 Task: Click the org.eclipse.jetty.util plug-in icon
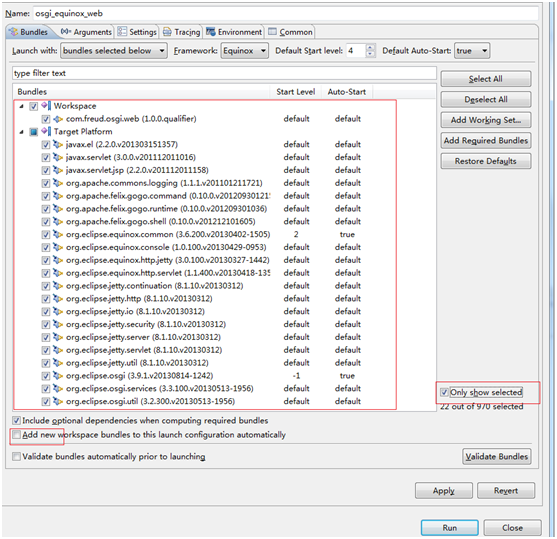(x=58, y=363)
